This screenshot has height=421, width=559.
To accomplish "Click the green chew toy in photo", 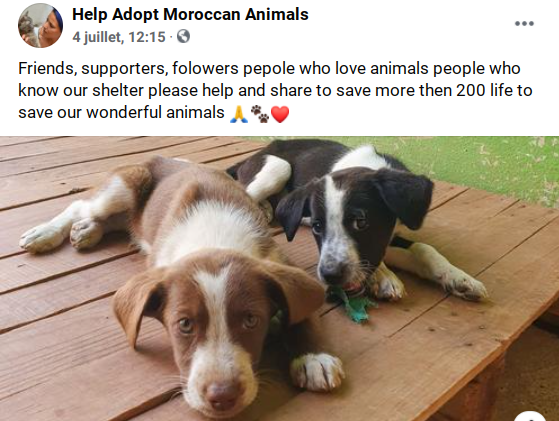I will click(x=351, y=303).
